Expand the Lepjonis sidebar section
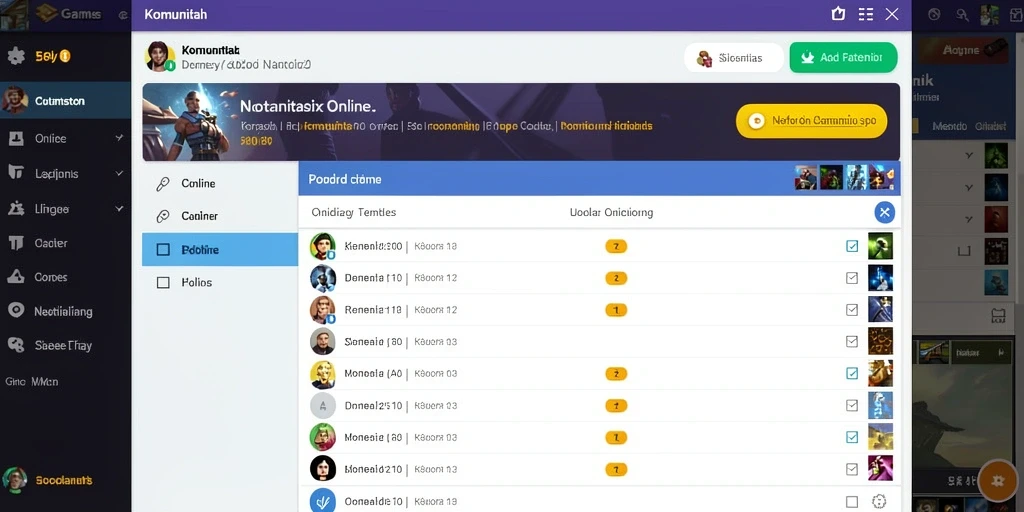1024x512 pixels. click(x=119, y=173)
